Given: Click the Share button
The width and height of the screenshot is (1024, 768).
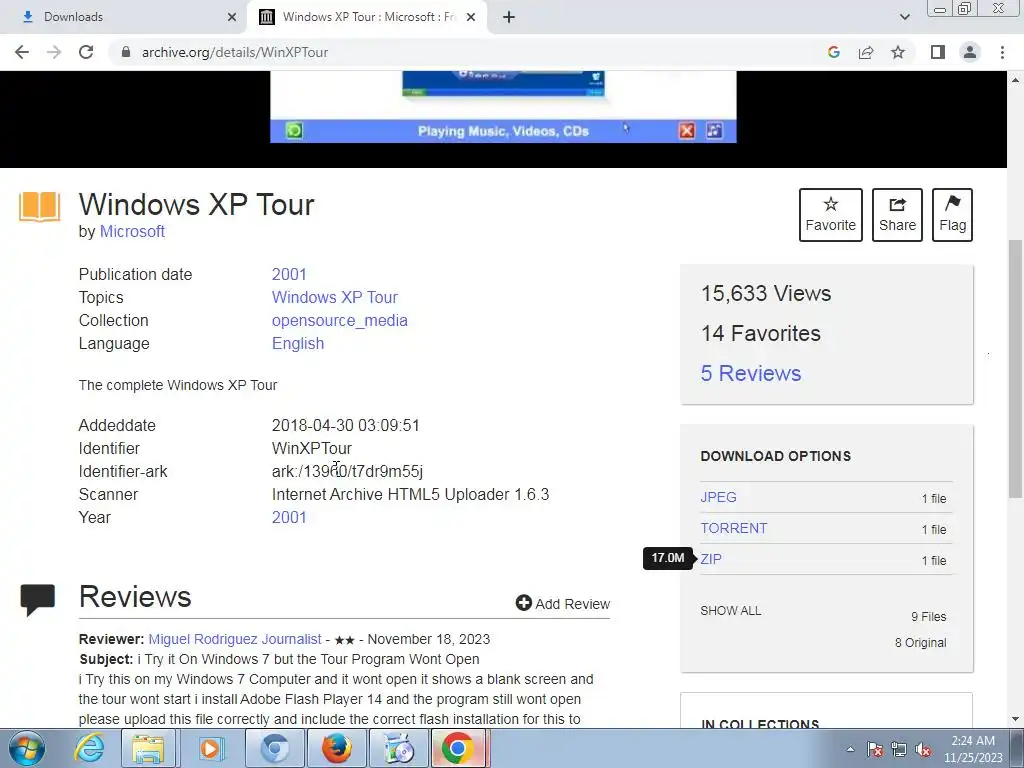Looking at the screenshot, I should pos(897,215).
